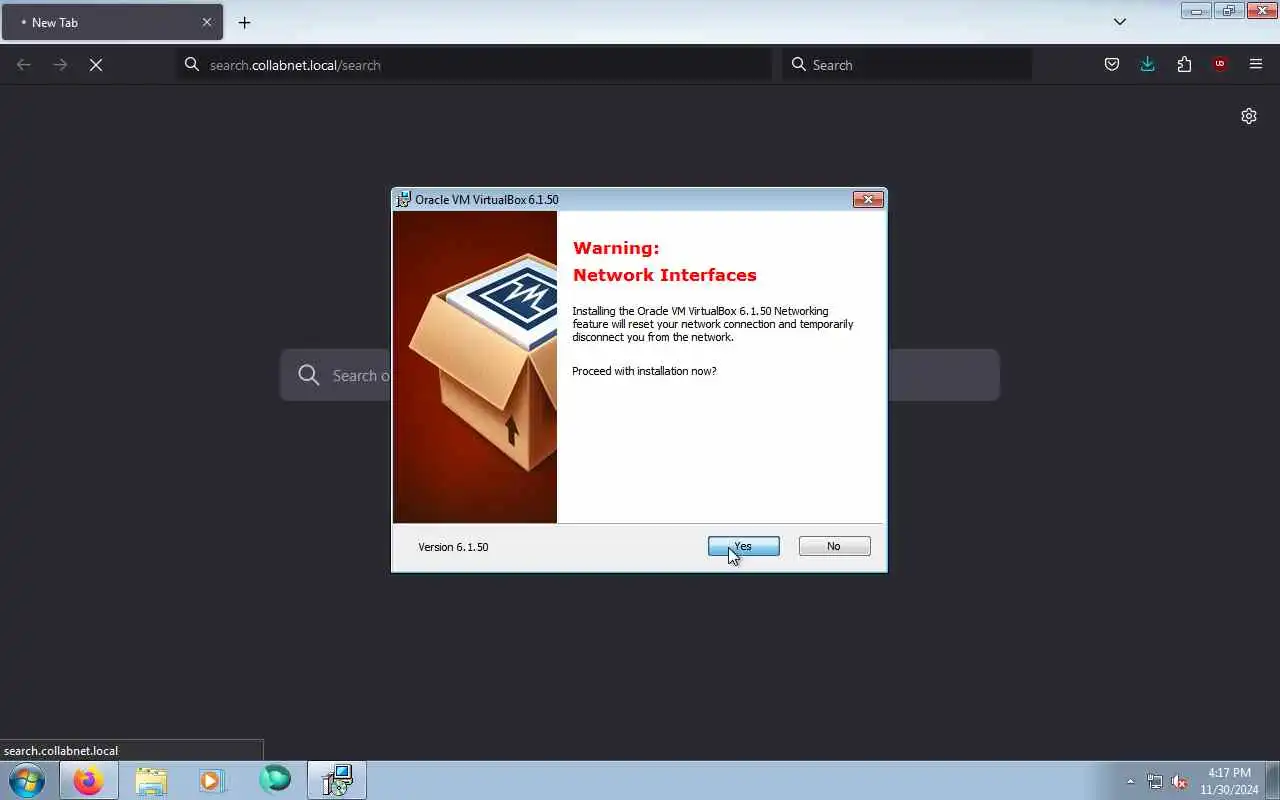1280x800 pixels.
Task: Stop loading the page in Firefox
Action: (x=96, y=65)
